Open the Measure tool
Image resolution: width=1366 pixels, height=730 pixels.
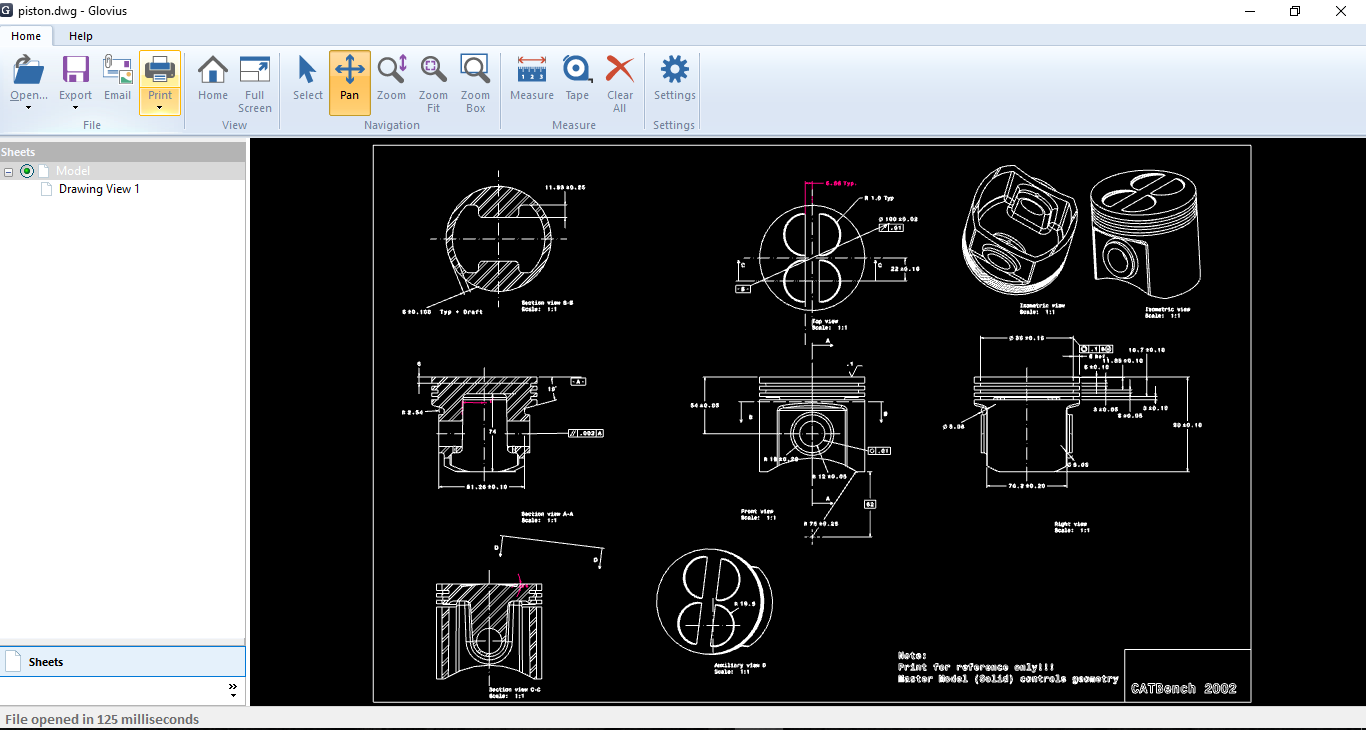[x=531, y=80]
